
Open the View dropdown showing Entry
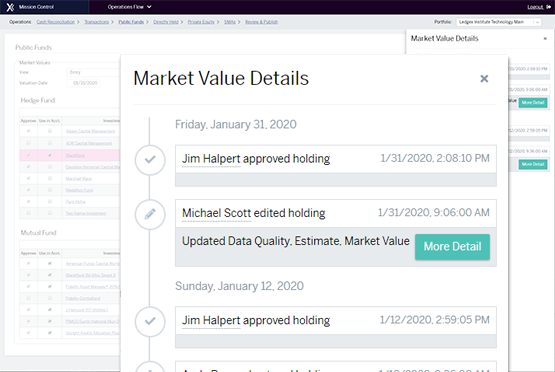click(93, 72)
